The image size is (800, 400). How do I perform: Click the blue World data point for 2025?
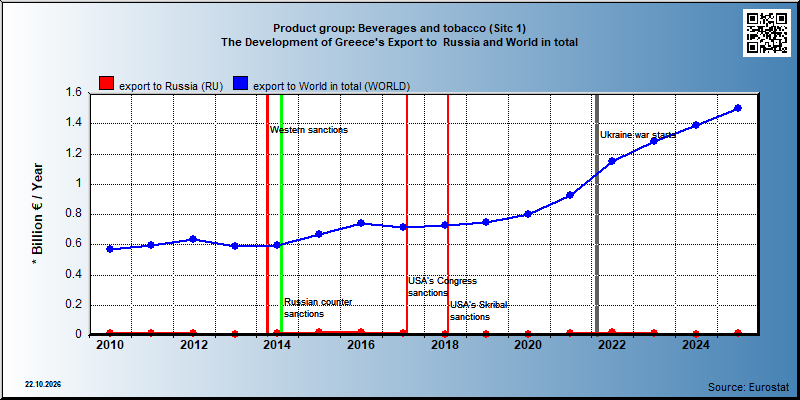point(738,108)
